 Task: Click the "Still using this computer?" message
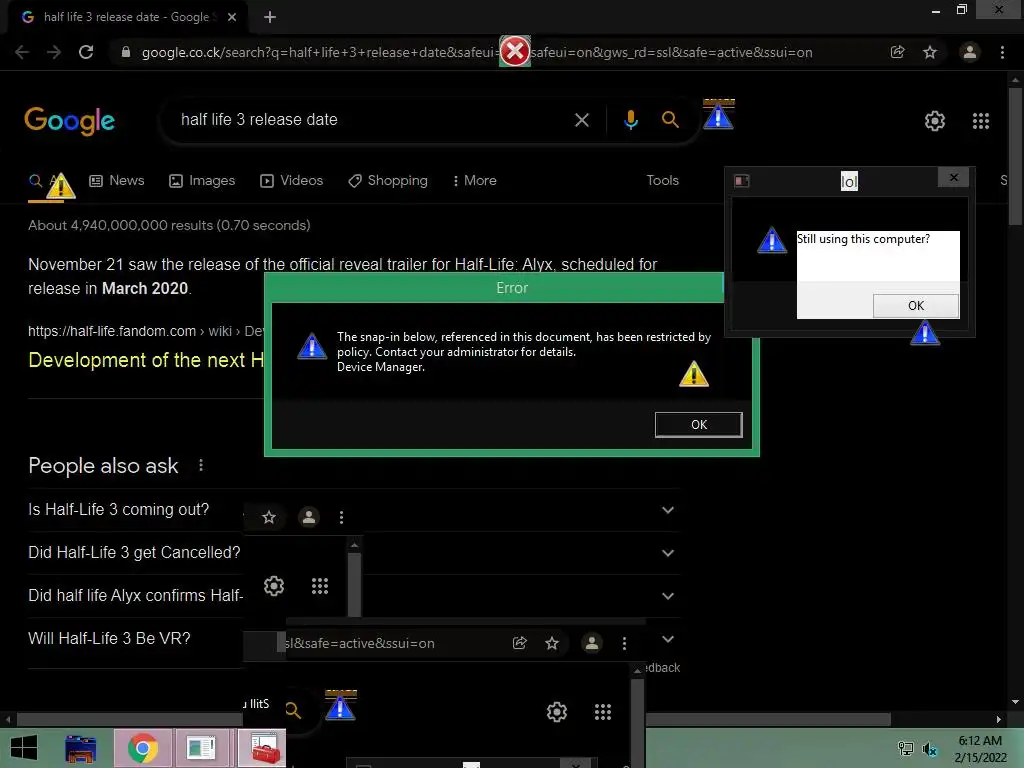coord(863,239)
